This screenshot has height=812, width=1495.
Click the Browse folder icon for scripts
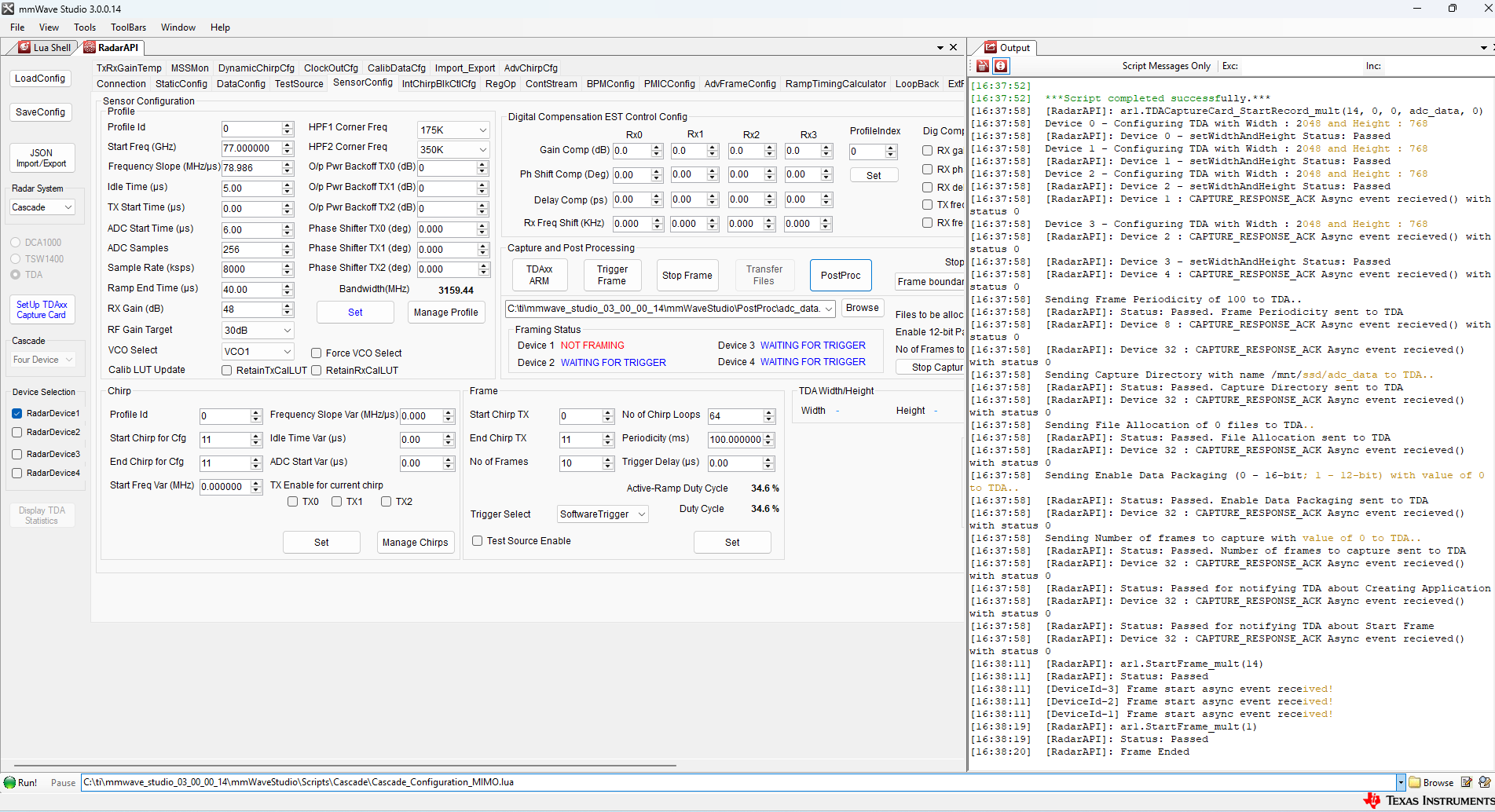pos(1416,782)
